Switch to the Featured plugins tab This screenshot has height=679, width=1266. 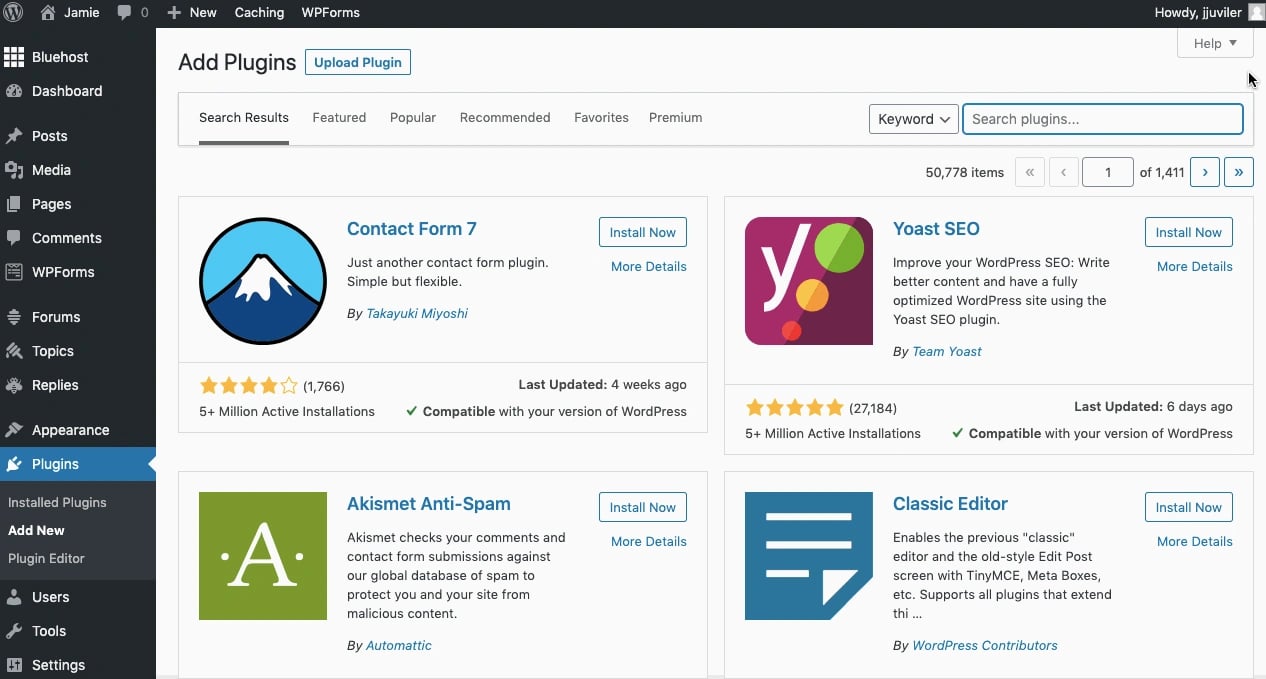339,117
